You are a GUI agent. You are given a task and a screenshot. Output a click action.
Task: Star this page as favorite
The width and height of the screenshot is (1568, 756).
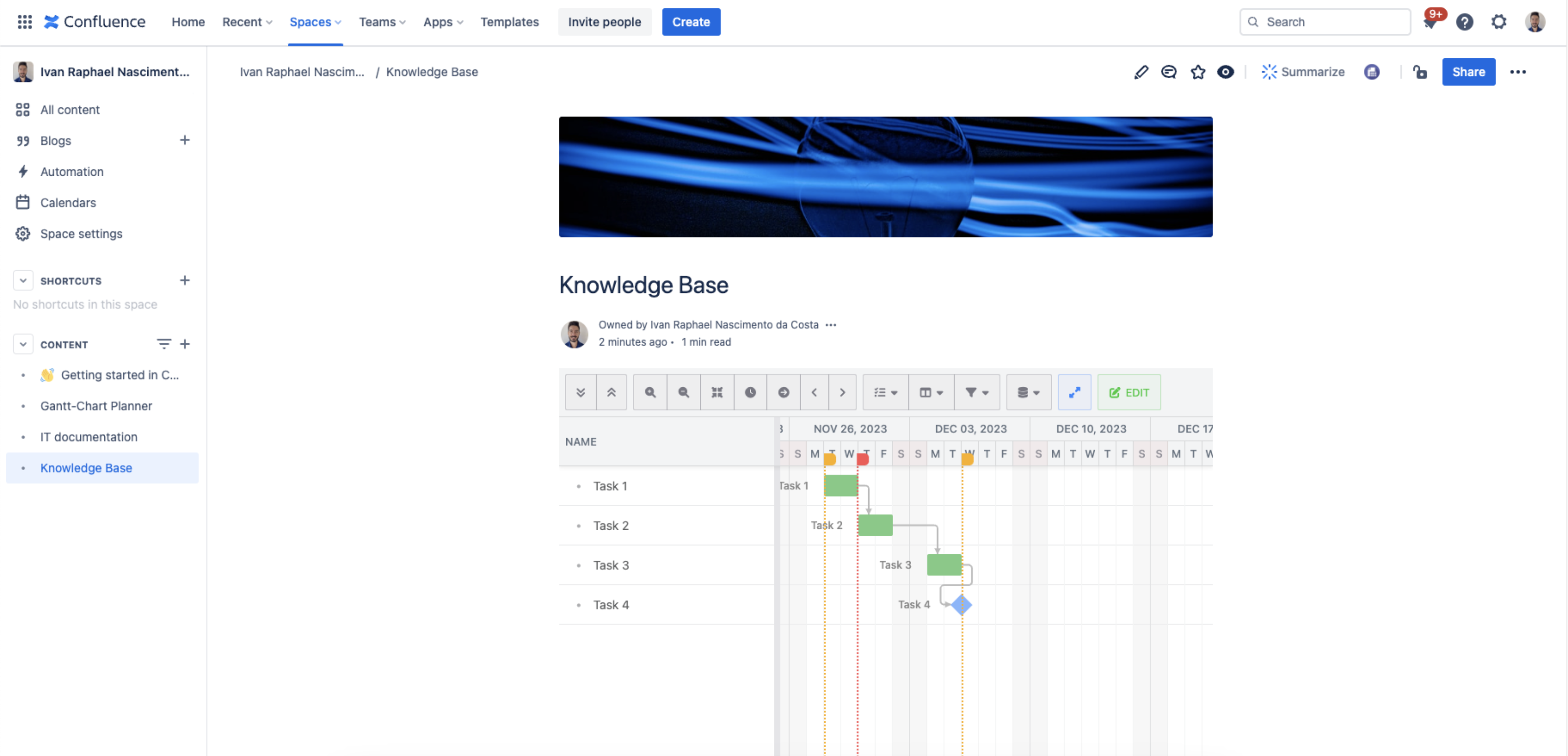point(1197,72)
